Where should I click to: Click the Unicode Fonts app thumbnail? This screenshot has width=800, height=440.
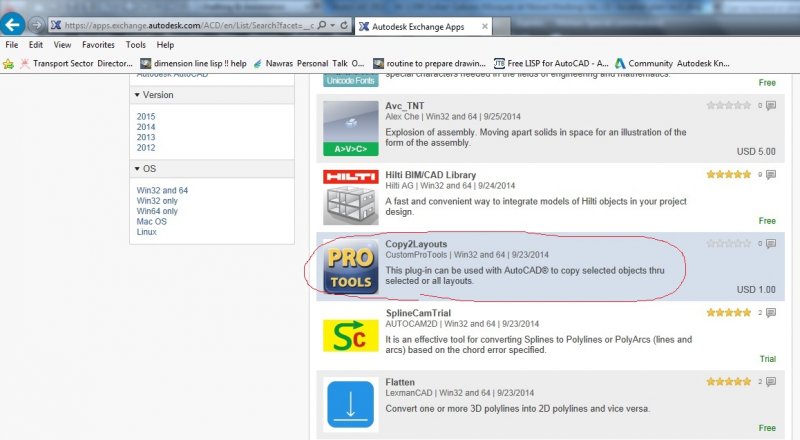coord(351,80)
